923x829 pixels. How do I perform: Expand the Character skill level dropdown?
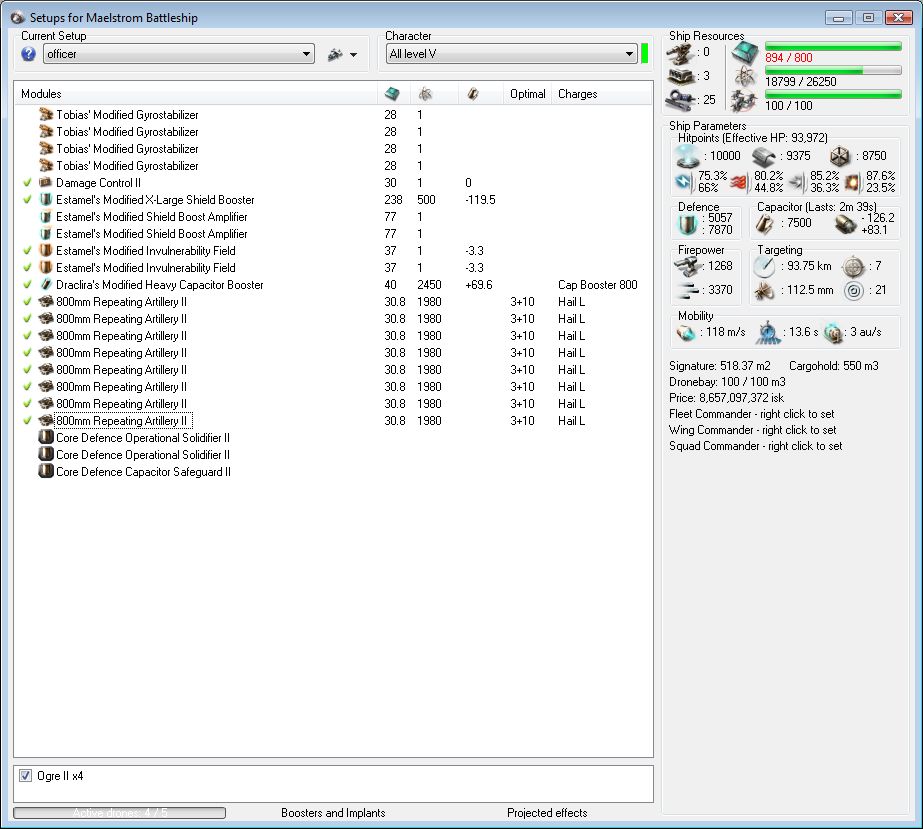[x=629, y=54]
